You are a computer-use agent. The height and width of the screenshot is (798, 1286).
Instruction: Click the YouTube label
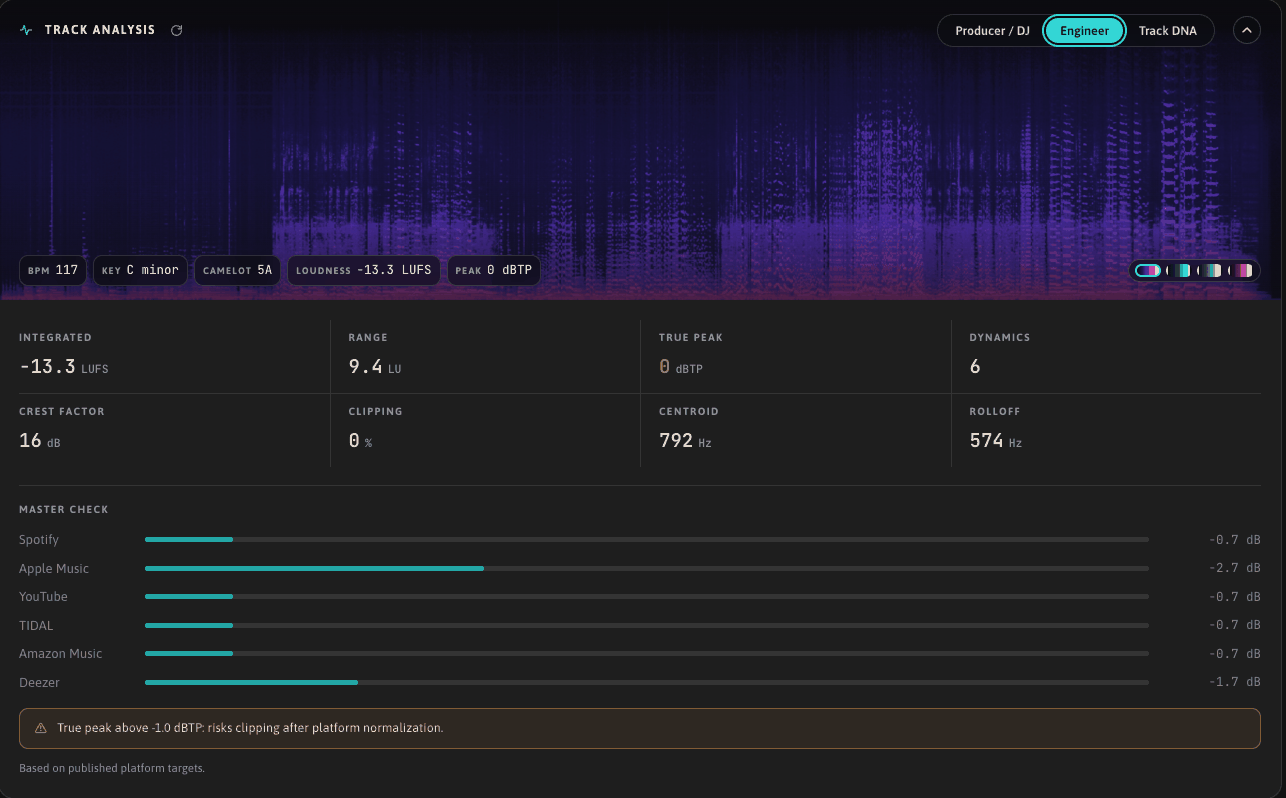pos(43,597)
